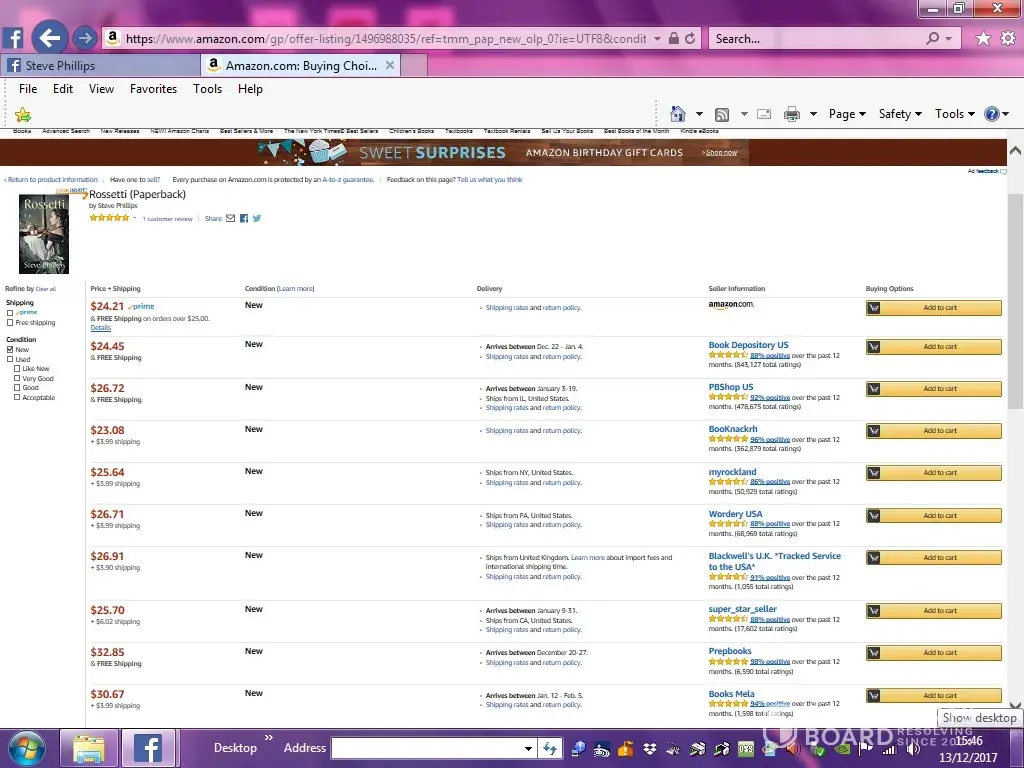1024x768 pixels.
Task: Open Windows Start button on taskbar
Action: (x=27, y=747)
